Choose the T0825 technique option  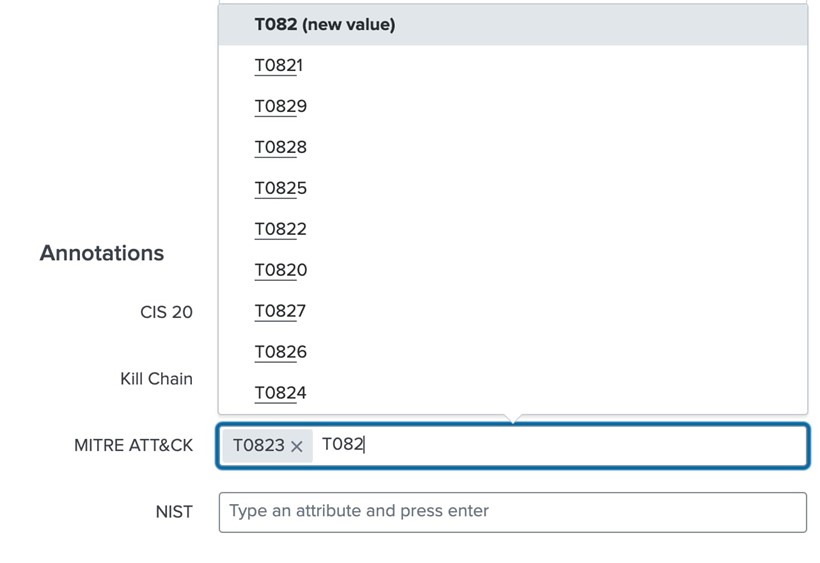280,189
